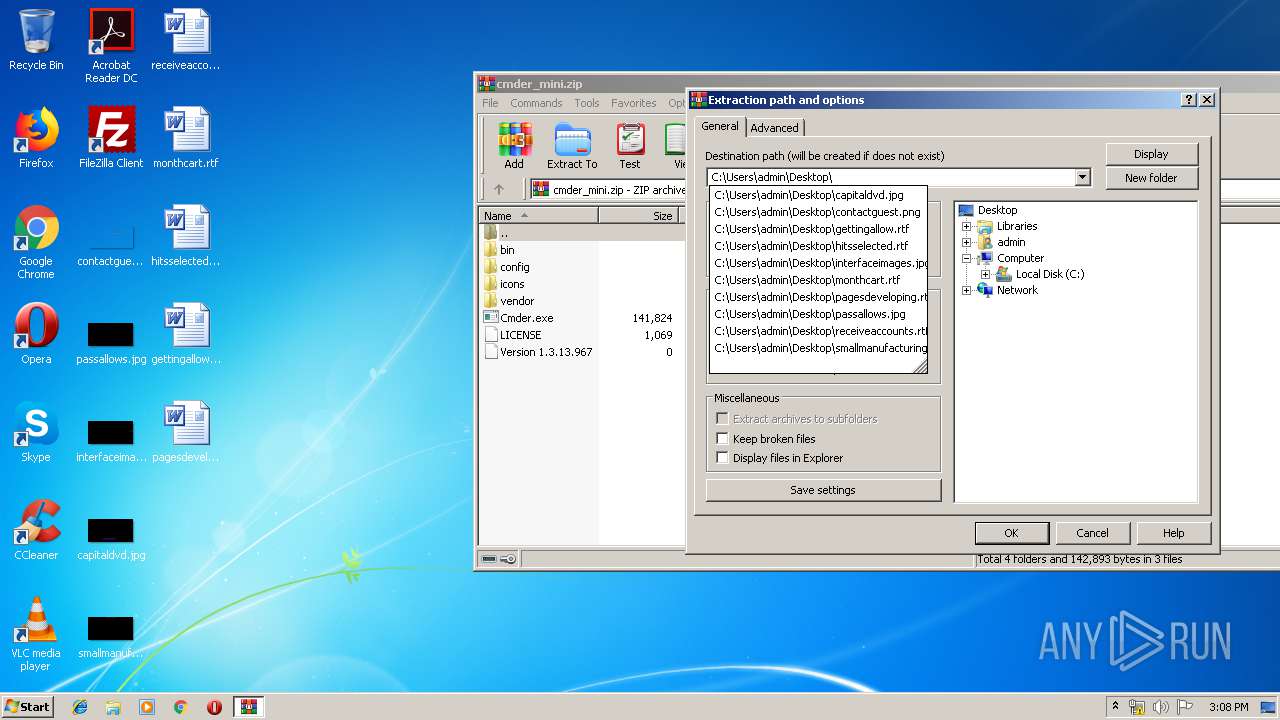Click the Test toolbar icon
This screenshot has height=720, width=1280.
pos(630,146)
